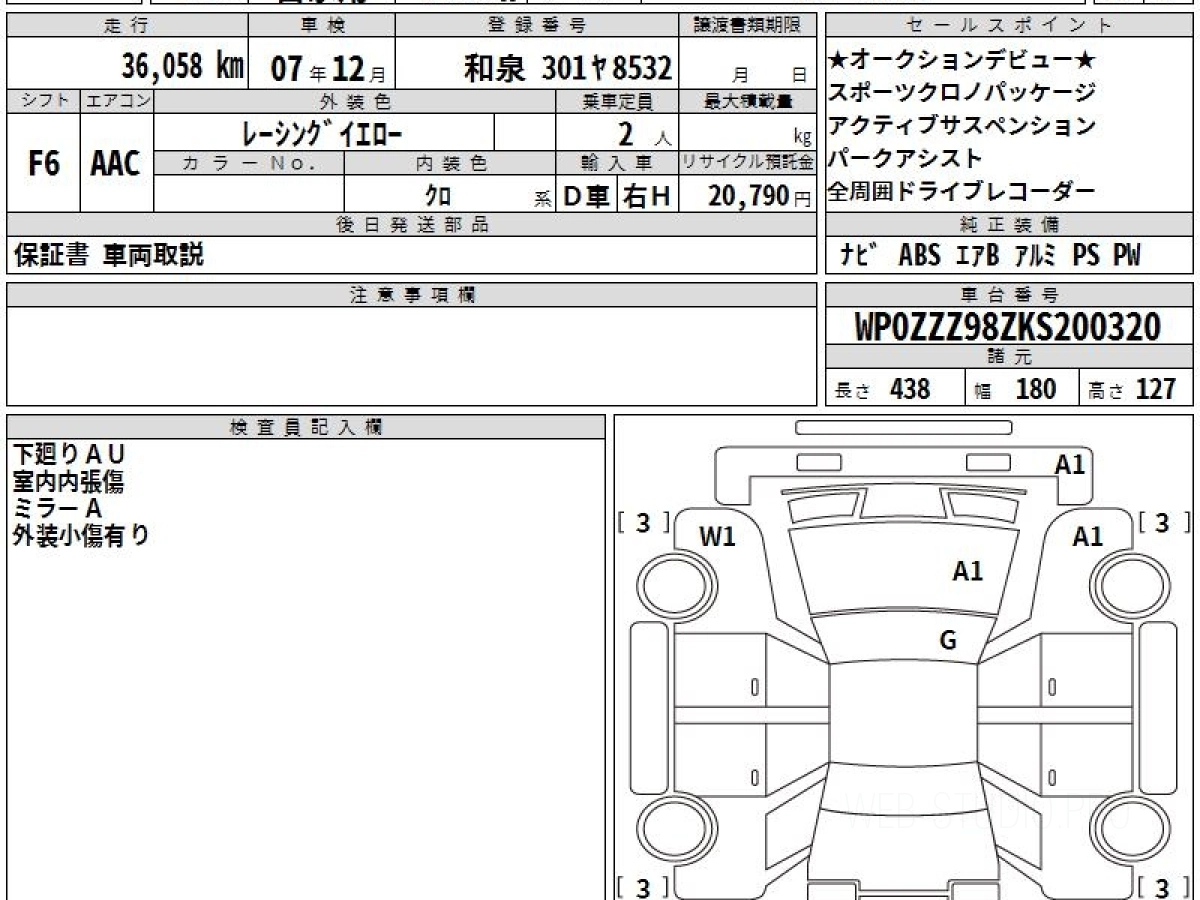Click the 注意事項欄 header
The image size is (1200, 900).
tap(412, 295)
